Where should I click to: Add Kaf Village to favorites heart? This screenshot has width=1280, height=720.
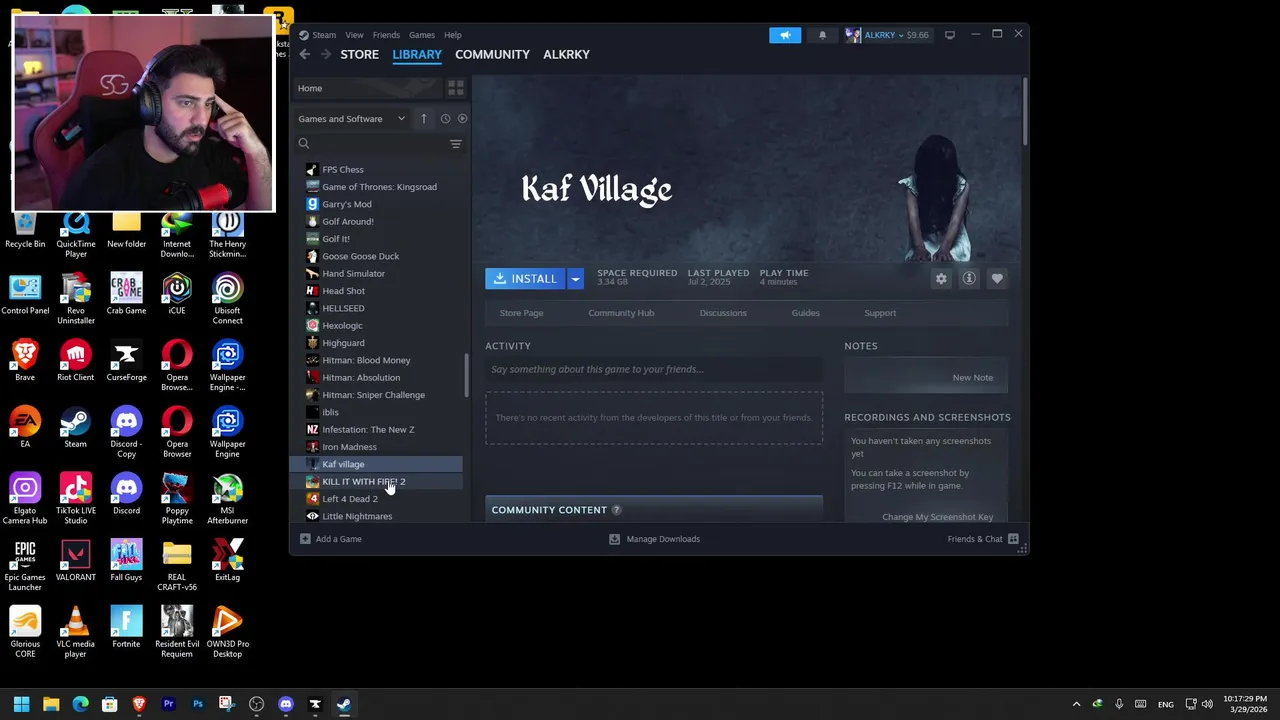(997, 279)
